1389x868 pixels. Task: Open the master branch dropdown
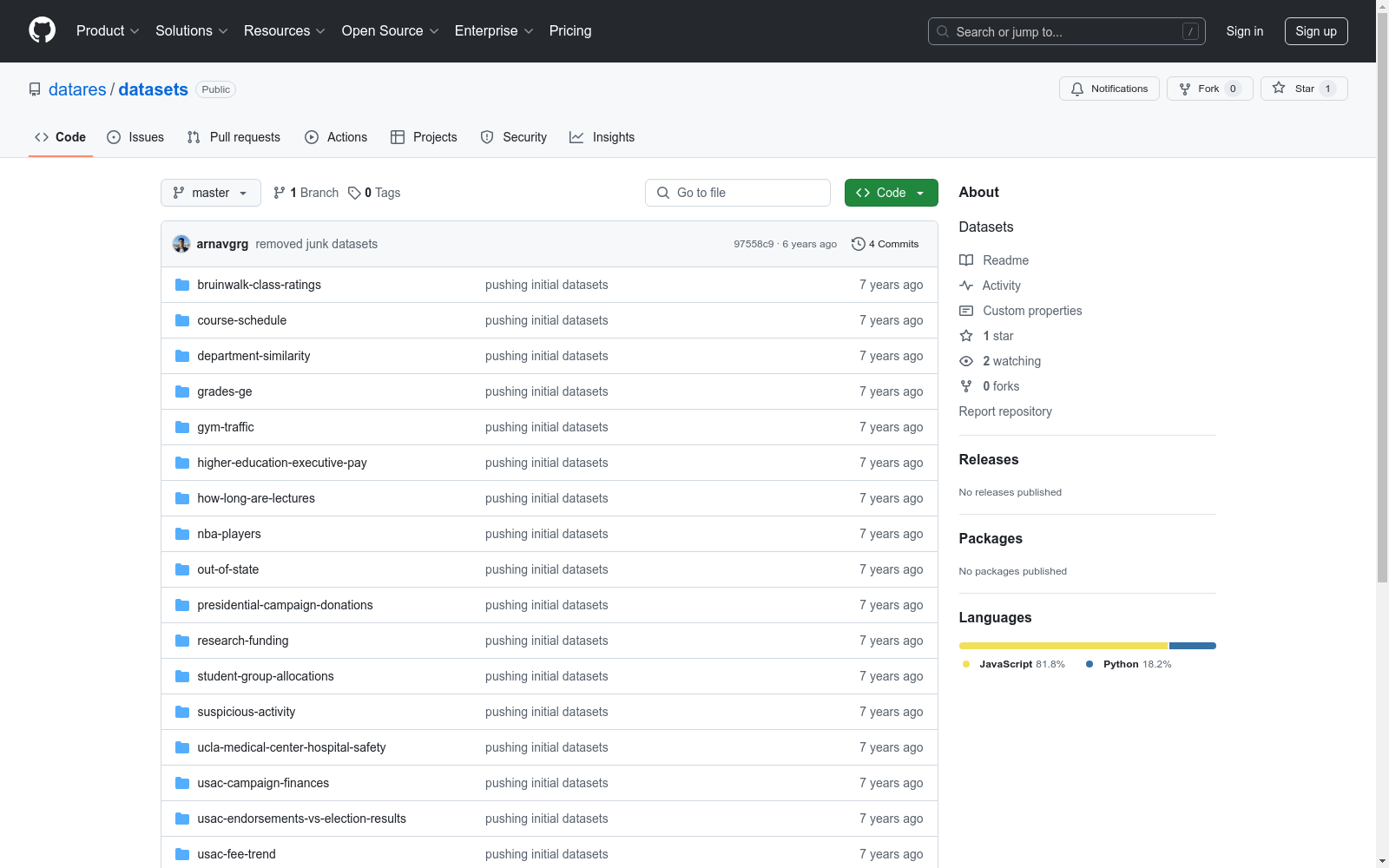coord(211,193)
